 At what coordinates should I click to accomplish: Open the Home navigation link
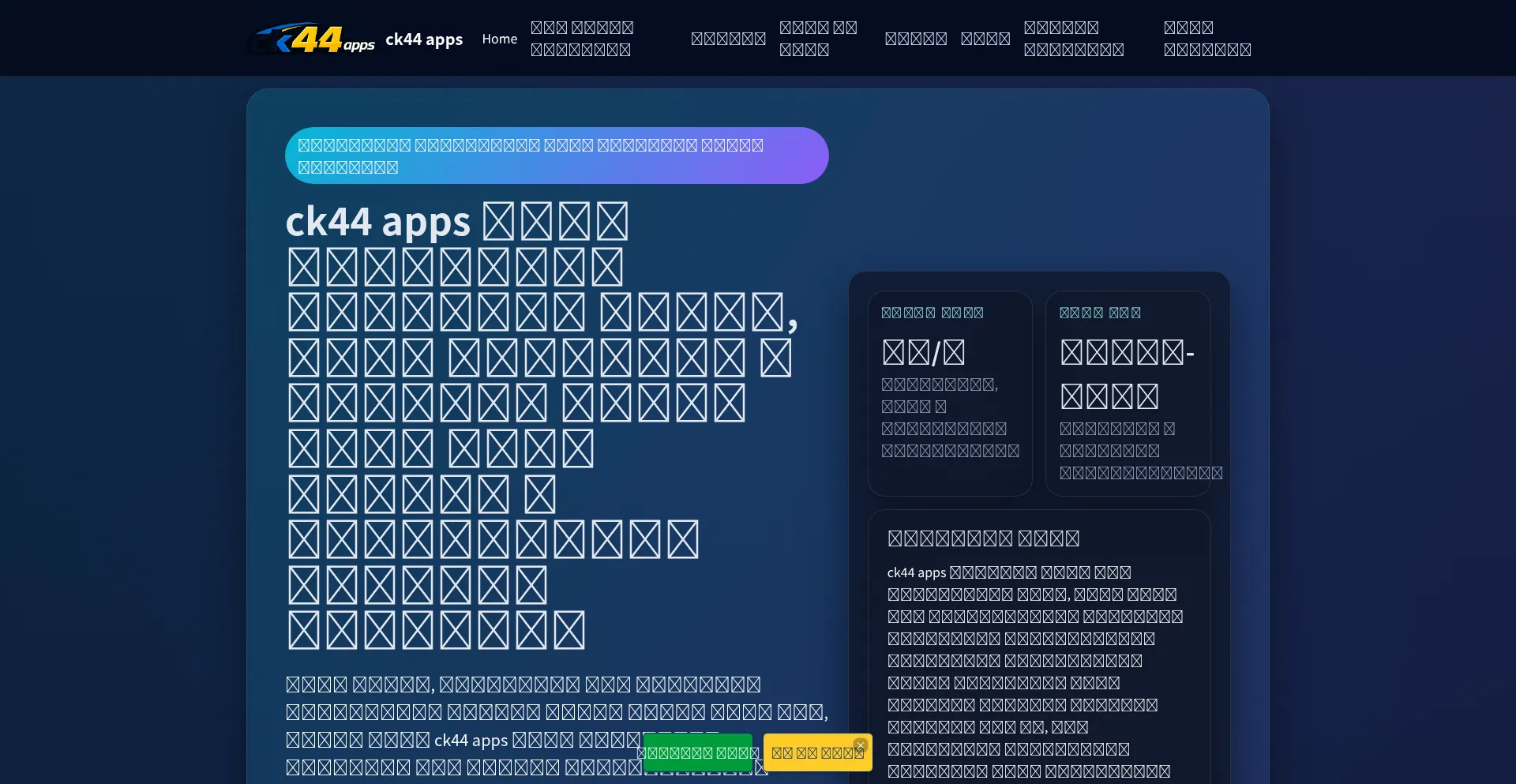pyautogui.click(x=500, y=39)
